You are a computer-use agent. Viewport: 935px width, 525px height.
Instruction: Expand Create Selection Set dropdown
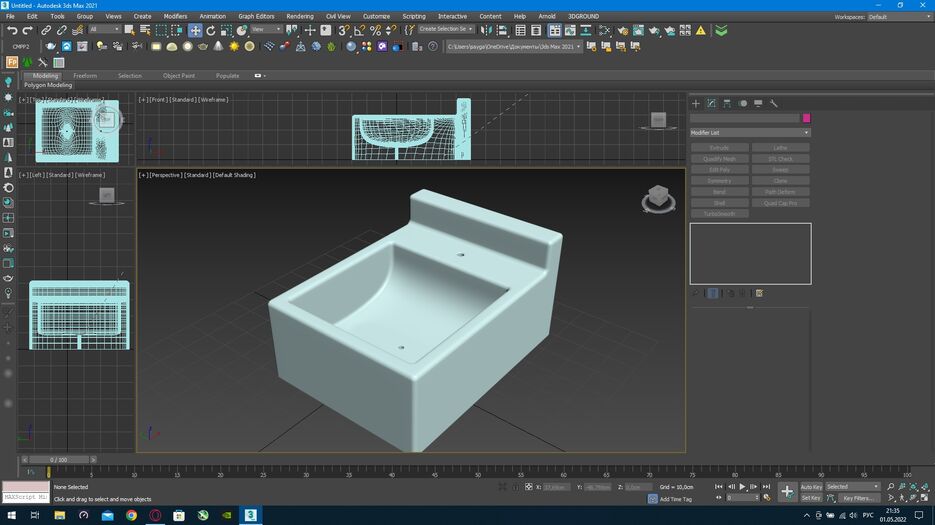coord(445,29)
